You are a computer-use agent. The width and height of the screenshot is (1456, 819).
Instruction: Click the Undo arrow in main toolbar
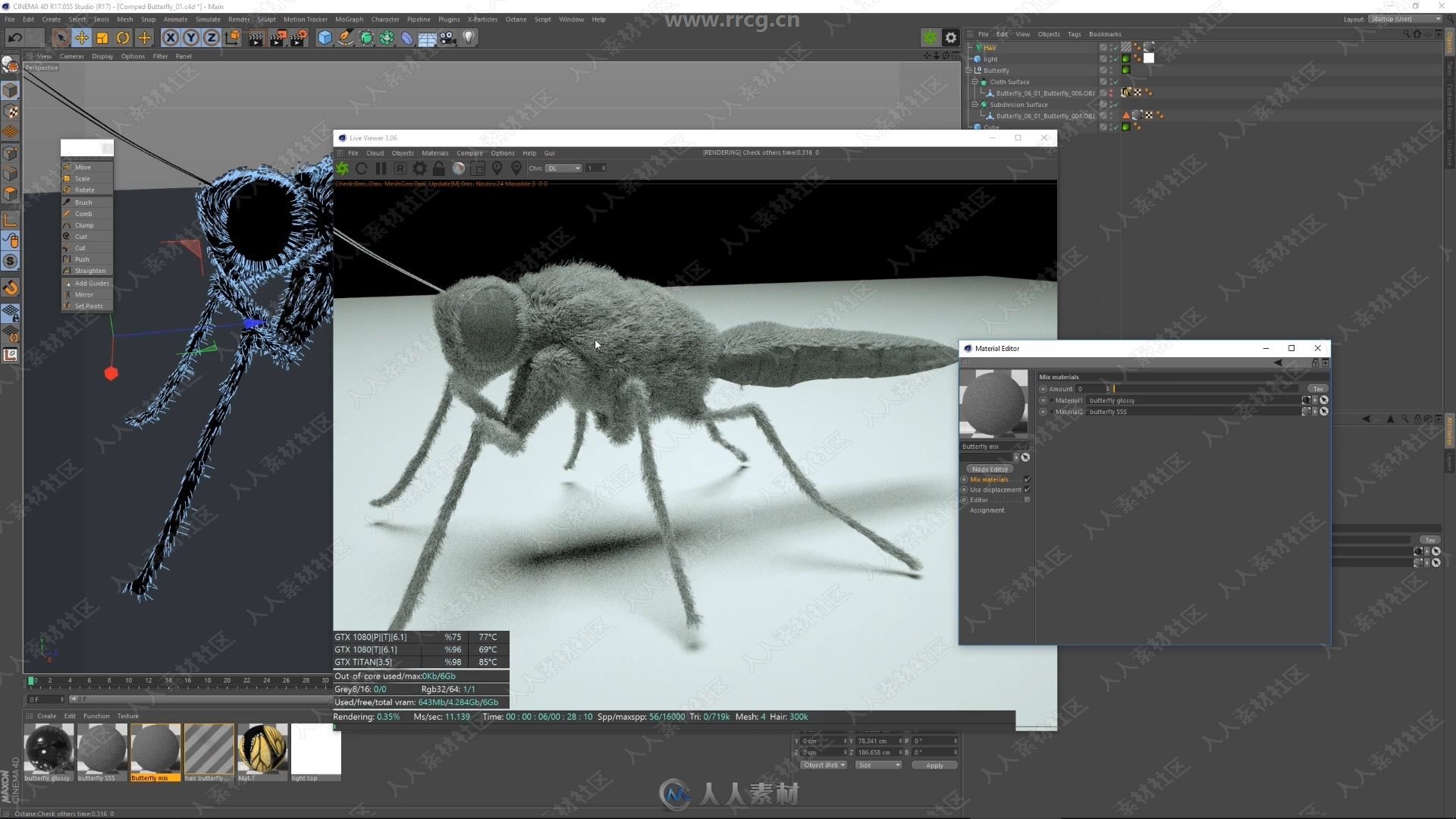[x=14, y=37]
